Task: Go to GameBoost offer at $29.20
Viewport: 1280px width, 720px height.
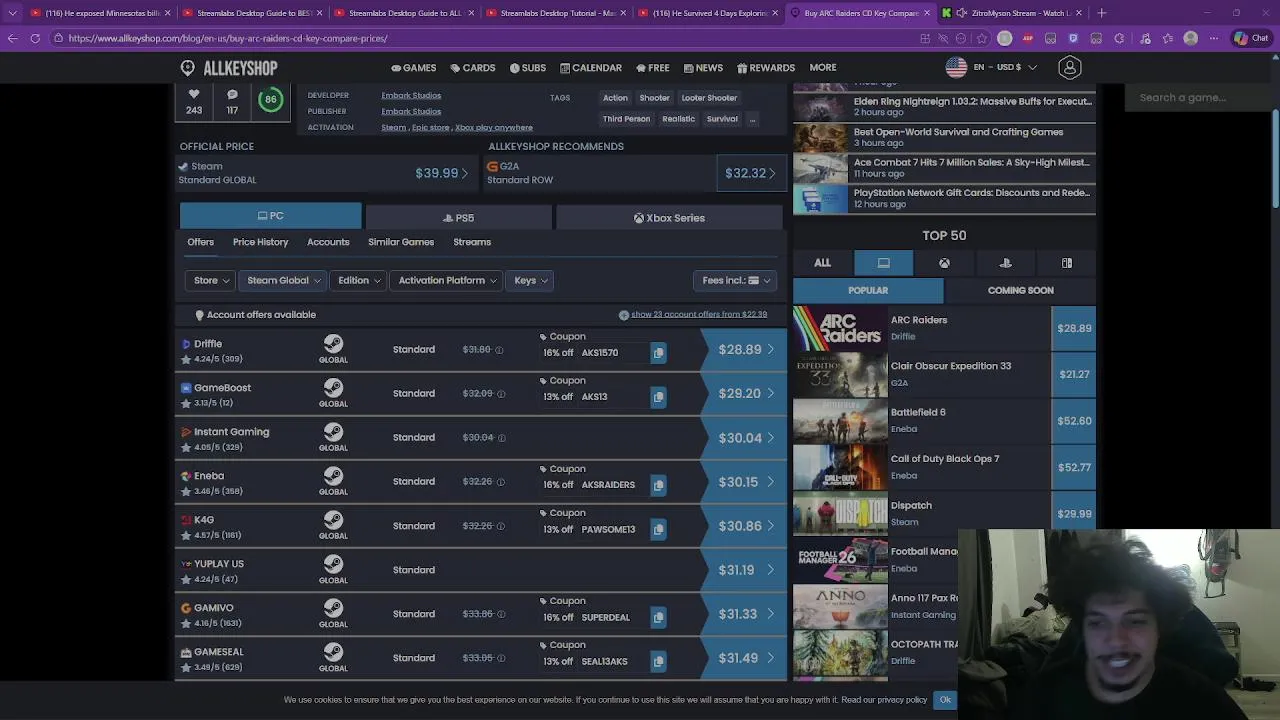Action: click(746, 394)
